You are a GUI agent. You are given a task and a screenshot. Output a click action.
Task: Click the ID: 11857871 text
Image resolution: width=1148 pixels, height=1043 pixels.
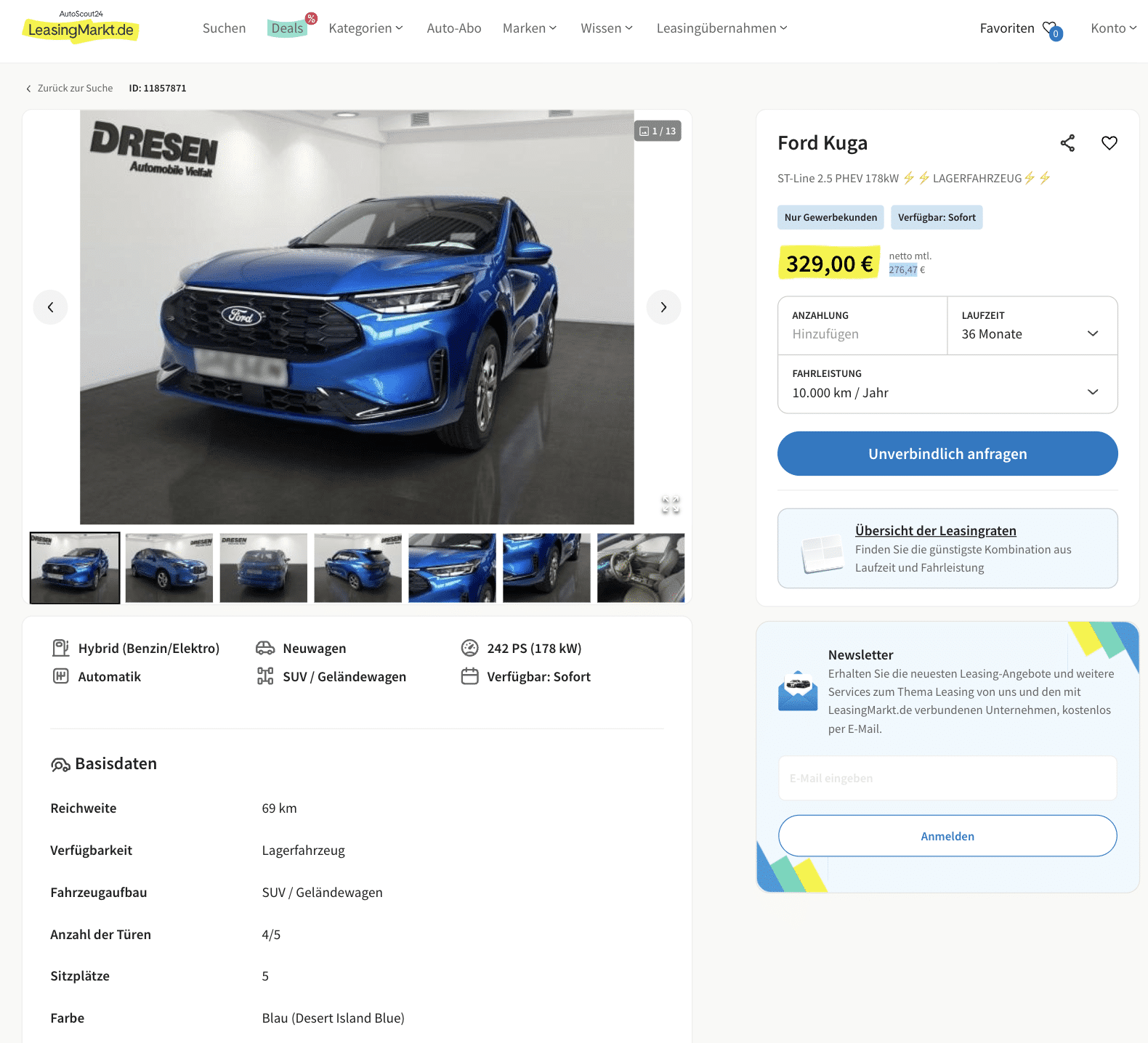tap(158, 89)
